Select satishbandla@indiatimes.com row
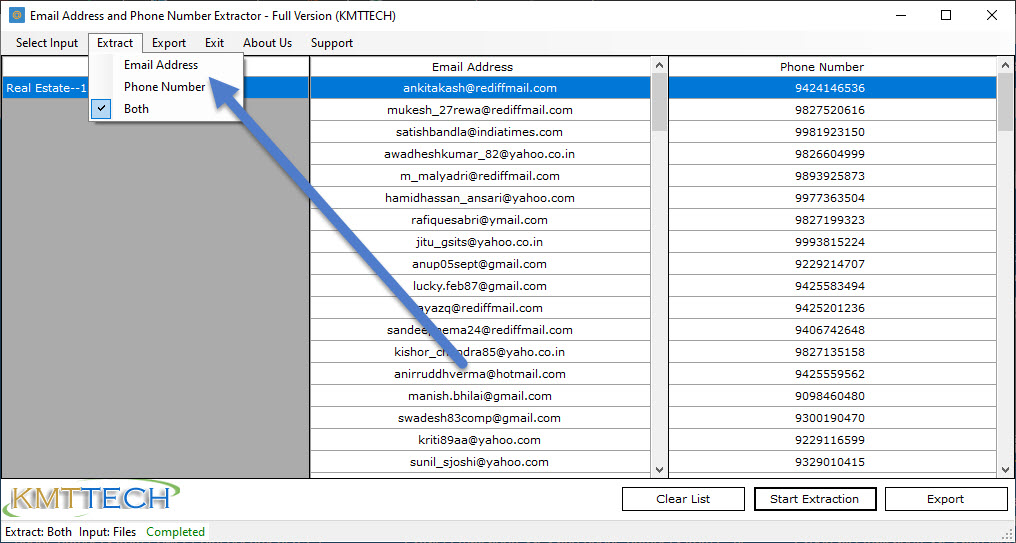1016x543 pixels. (x=480, y=132)
